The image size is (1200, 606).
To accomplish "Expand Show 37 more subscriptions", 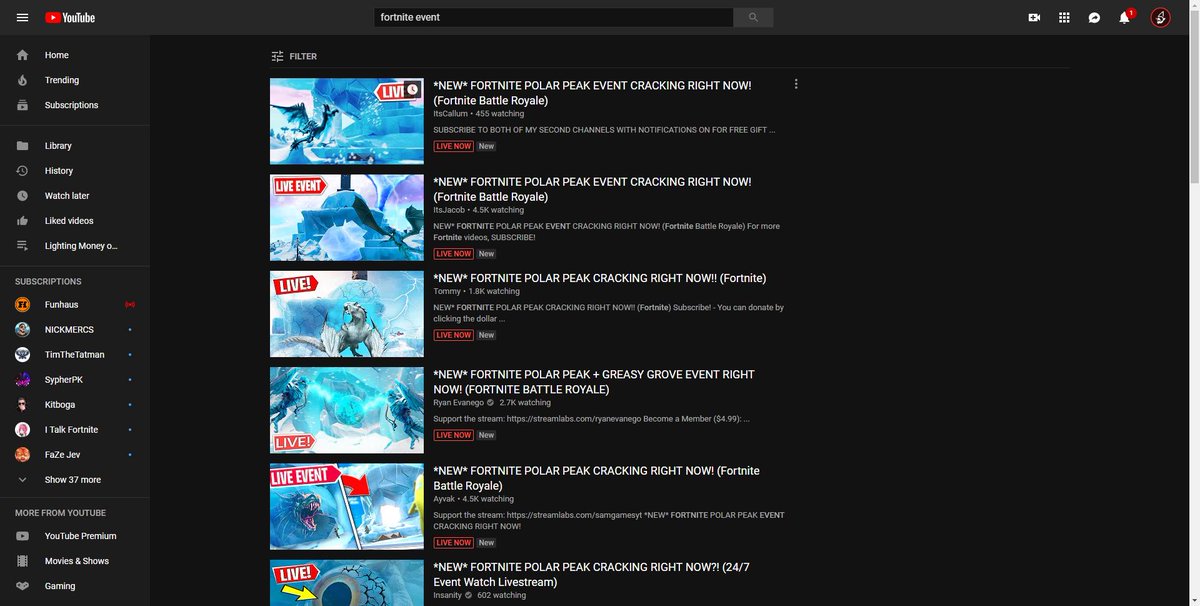I will click(75, 480).
